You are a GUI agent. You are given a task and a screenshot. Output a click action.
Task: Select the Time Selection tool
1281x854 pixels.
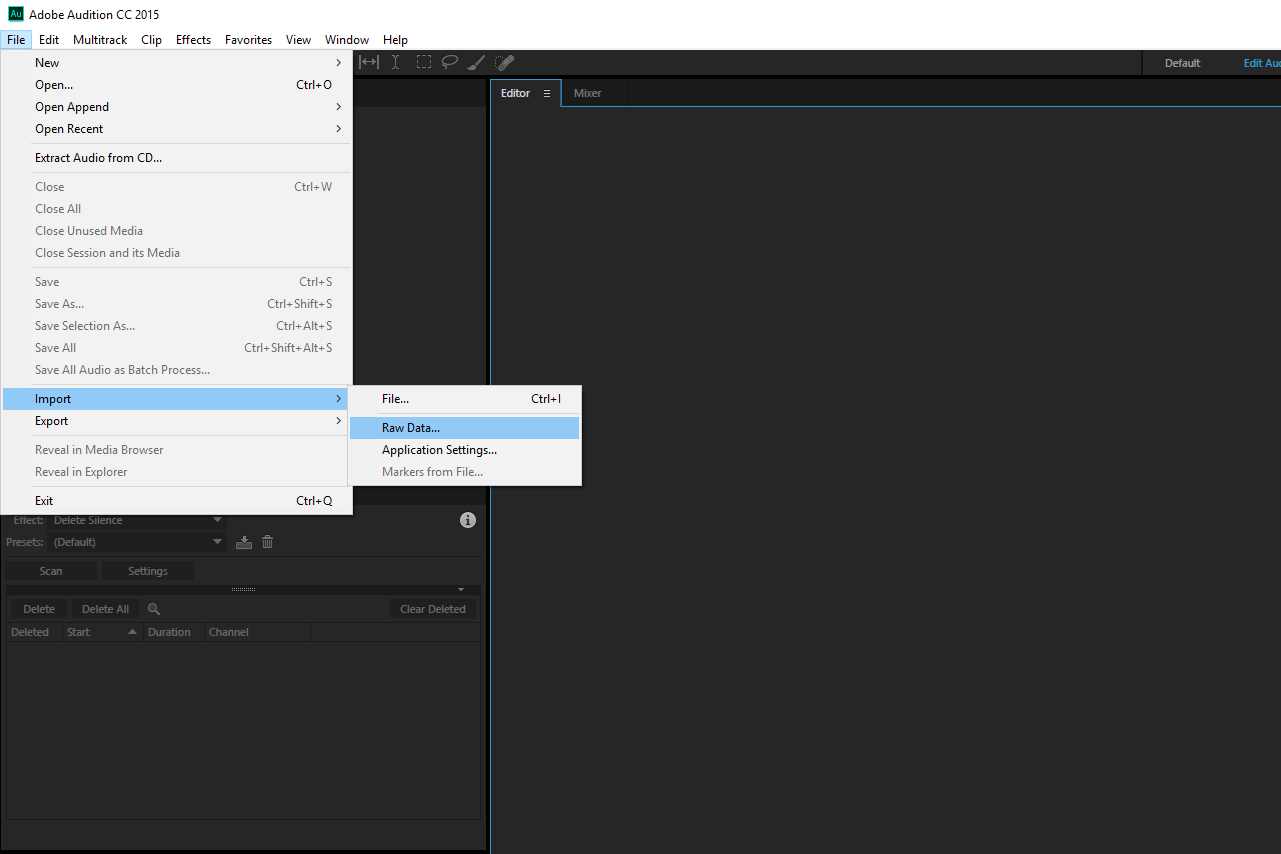point(395,62)
